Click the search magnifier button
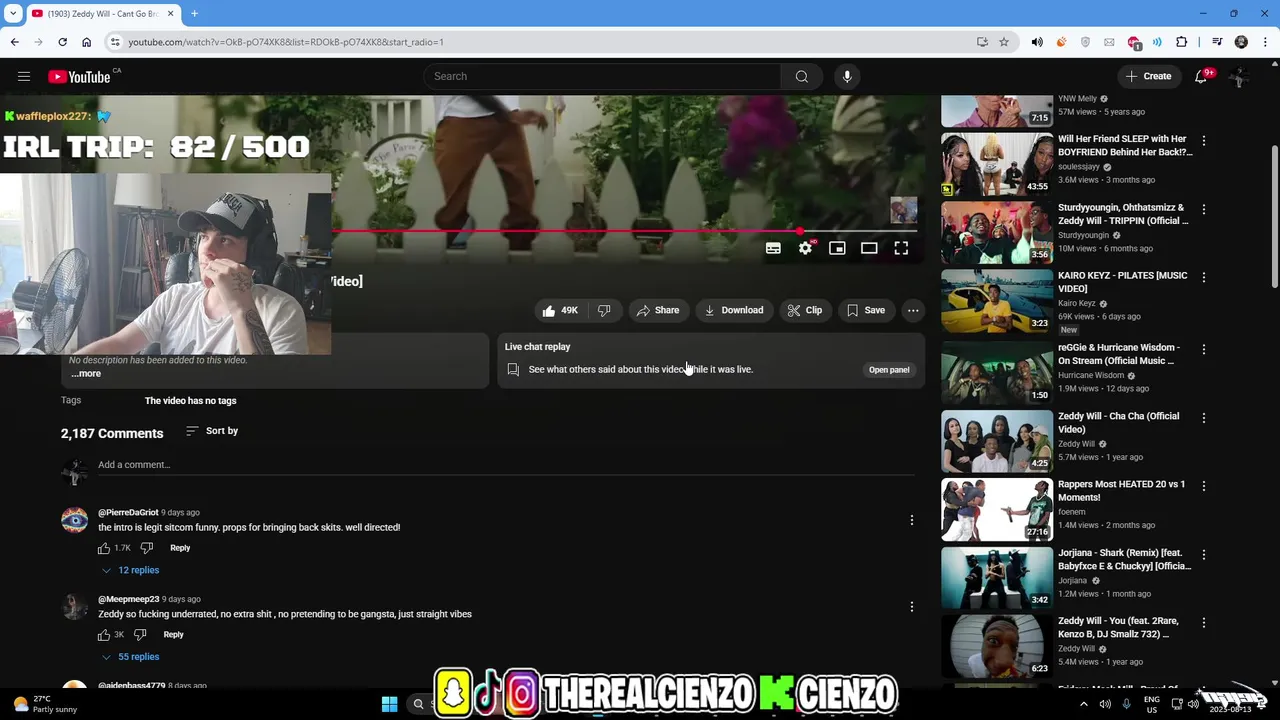The image size is (1280, 720). tap(801, 76)
